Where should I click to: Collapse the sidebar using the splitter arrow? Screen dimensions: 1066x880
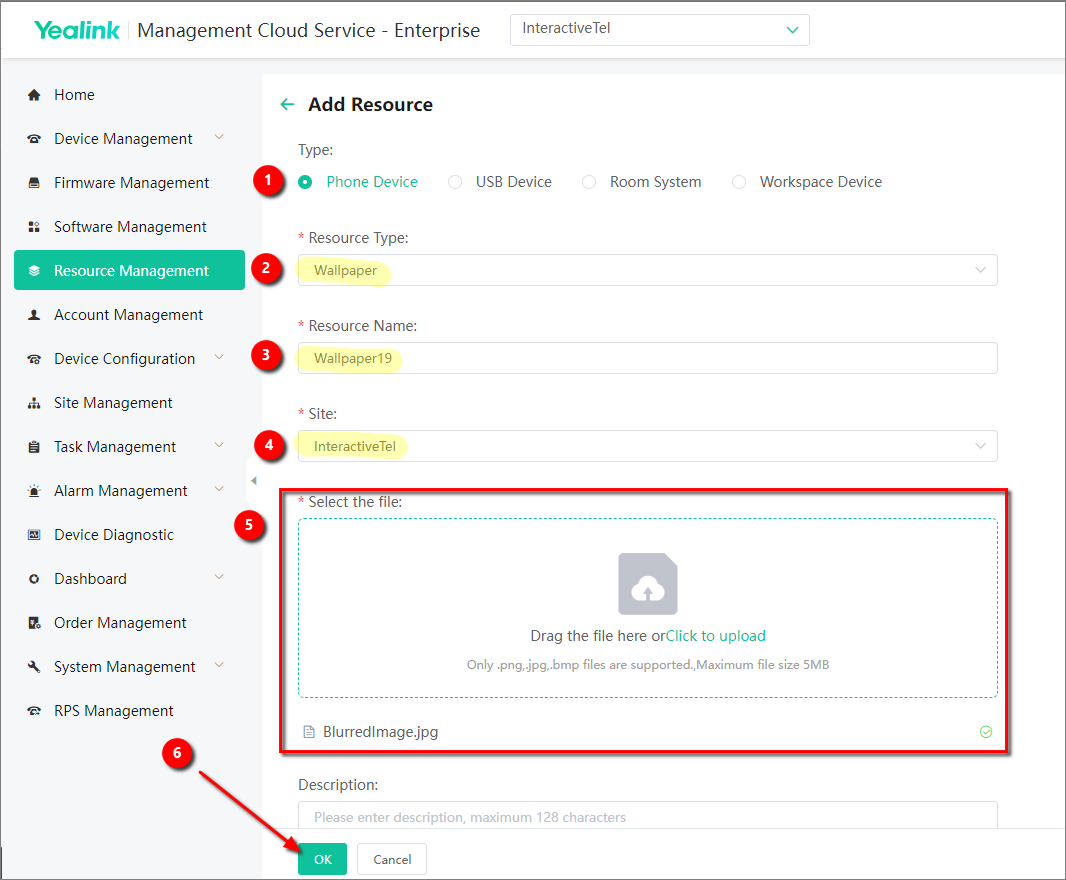253,481
